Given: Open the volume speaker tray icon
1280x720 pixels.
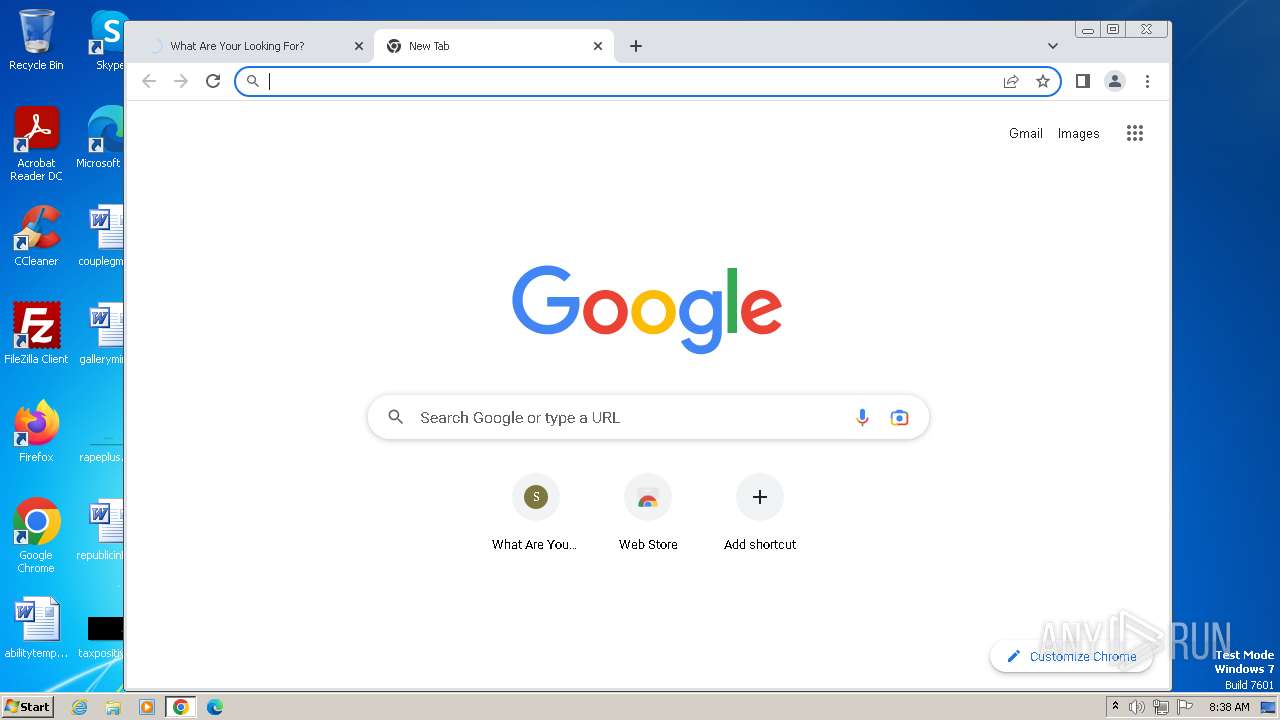Looking at the screenshot, I should (x=1137, y=706).
